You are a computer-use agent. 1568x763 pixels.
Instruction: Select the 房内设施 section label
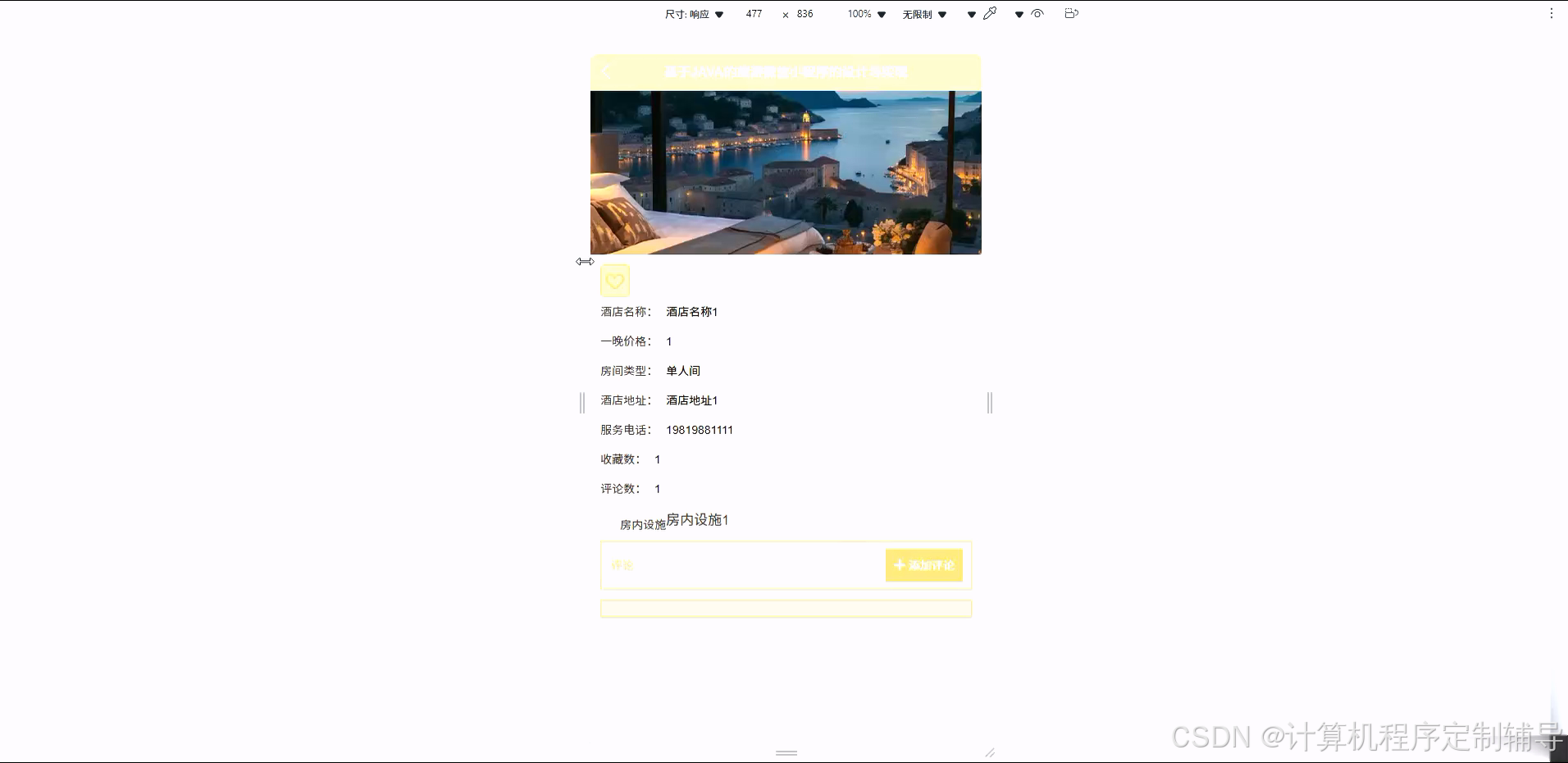tap(642, 526)
